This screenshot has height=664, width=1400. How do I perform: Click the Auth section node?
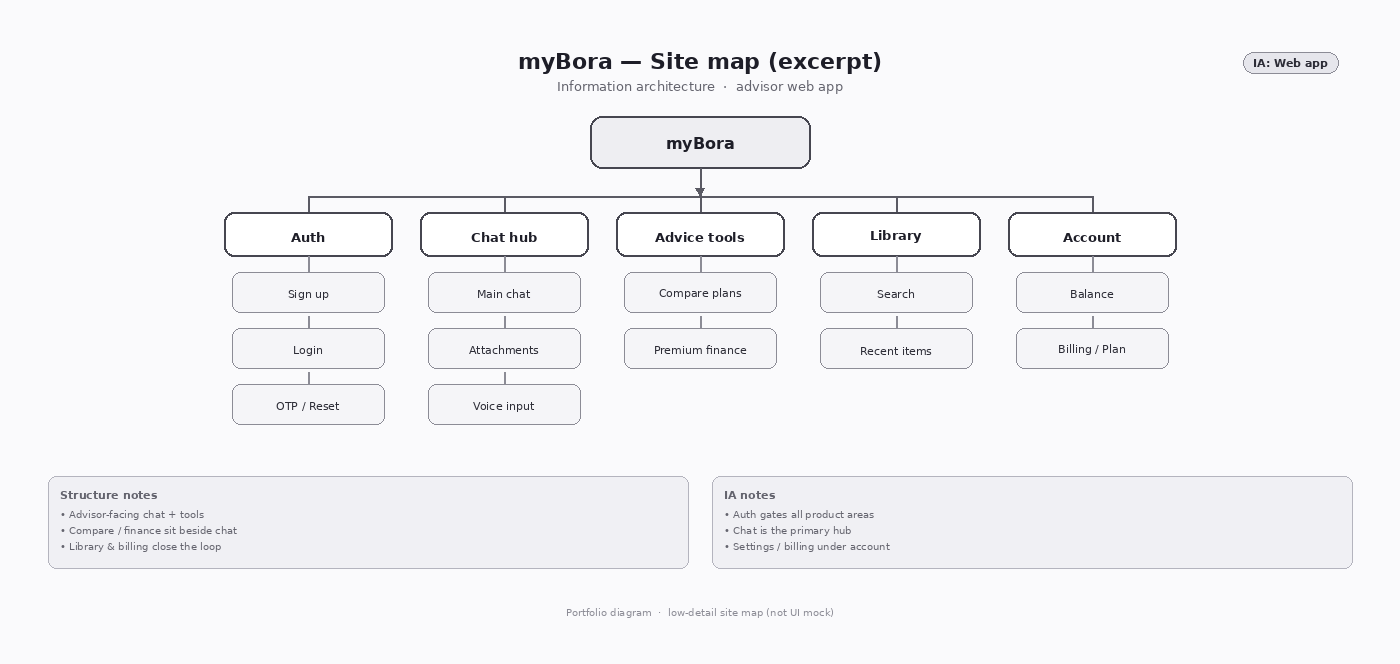point(308,235)
